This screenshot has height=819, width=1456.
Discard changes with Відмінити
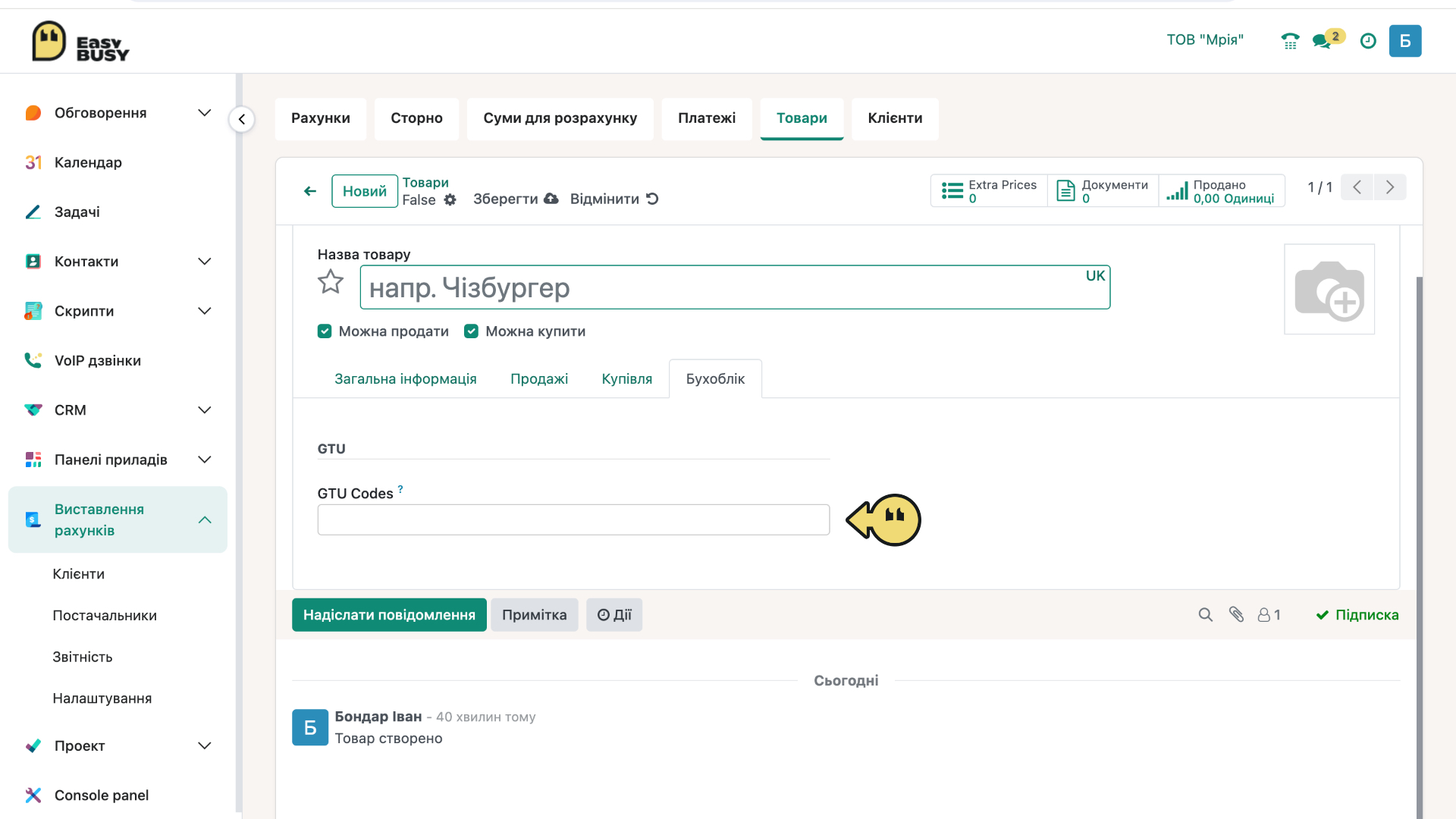coord(614,199)
